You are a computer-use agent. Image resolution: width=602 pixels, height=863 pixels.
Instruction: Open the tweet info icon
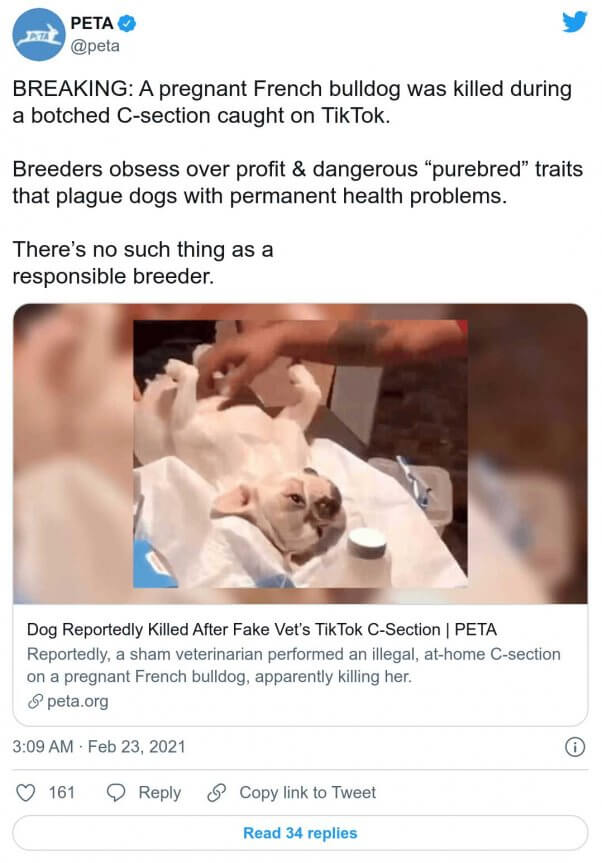coord(575,747)
